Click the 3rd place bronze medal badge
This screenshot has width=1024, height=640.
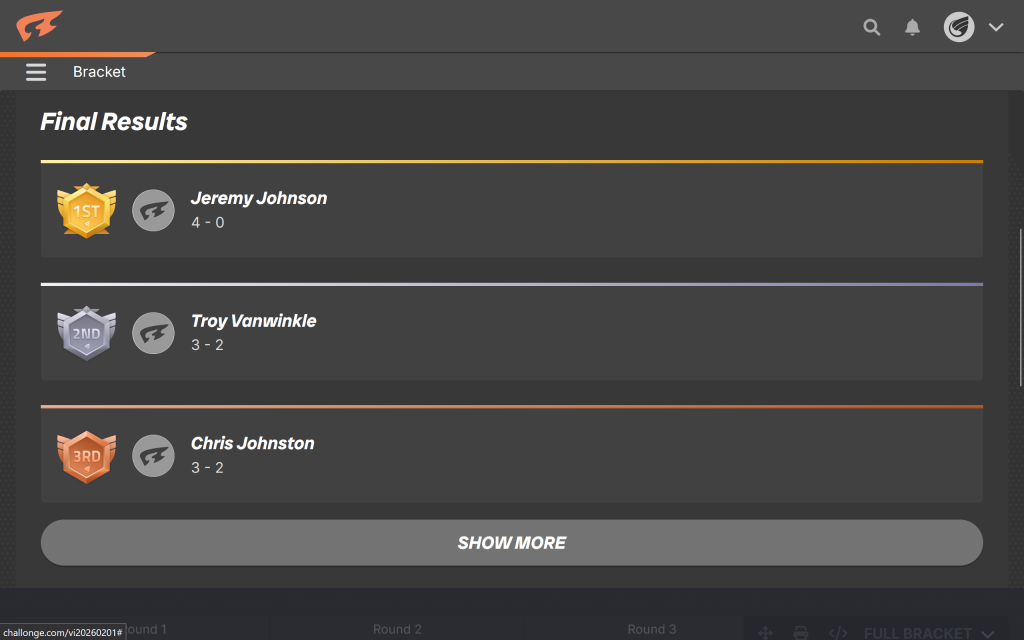click(87, 456)
